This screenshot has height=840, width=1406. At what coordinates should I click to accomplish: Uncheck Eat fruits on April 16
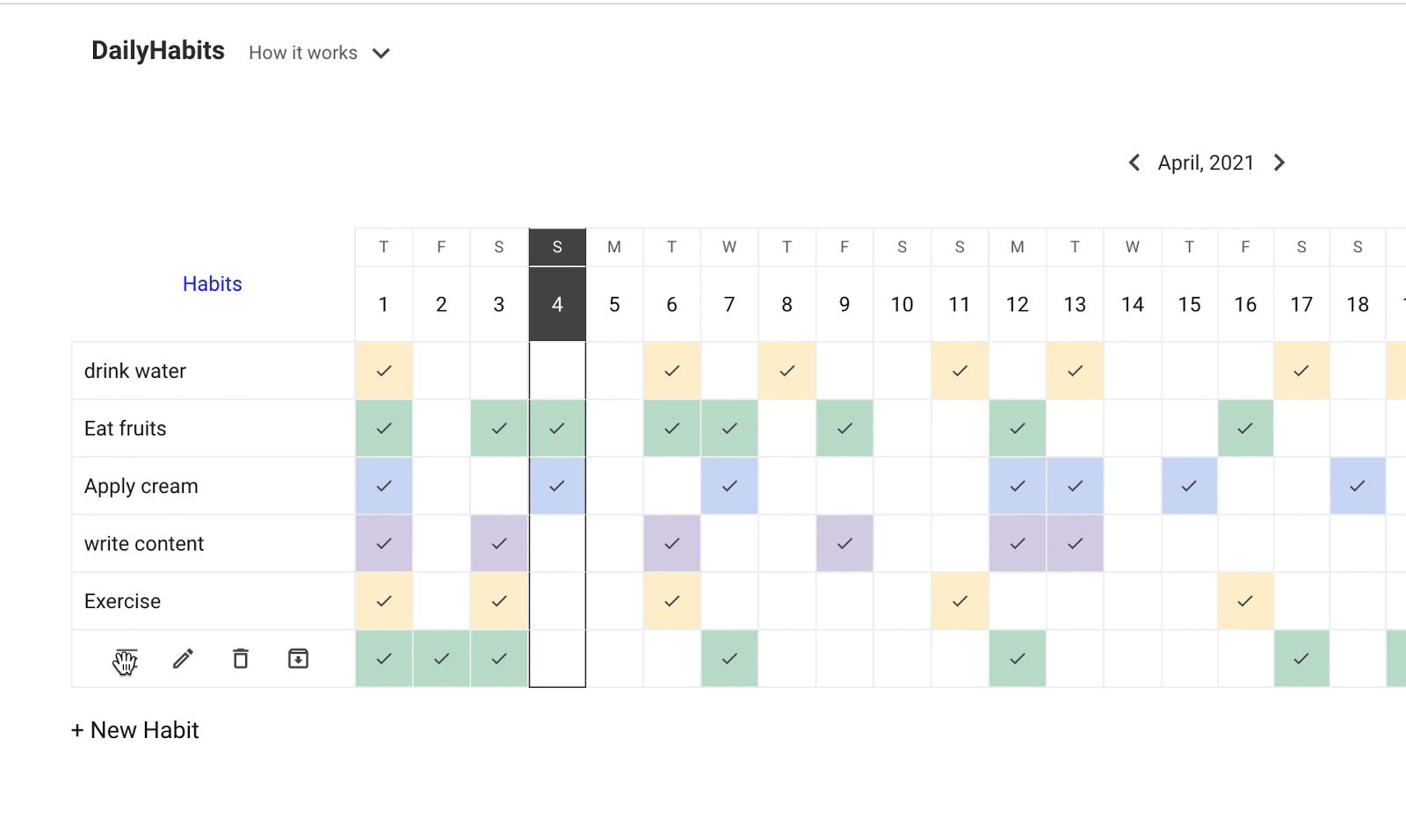tap(1245, 429)
